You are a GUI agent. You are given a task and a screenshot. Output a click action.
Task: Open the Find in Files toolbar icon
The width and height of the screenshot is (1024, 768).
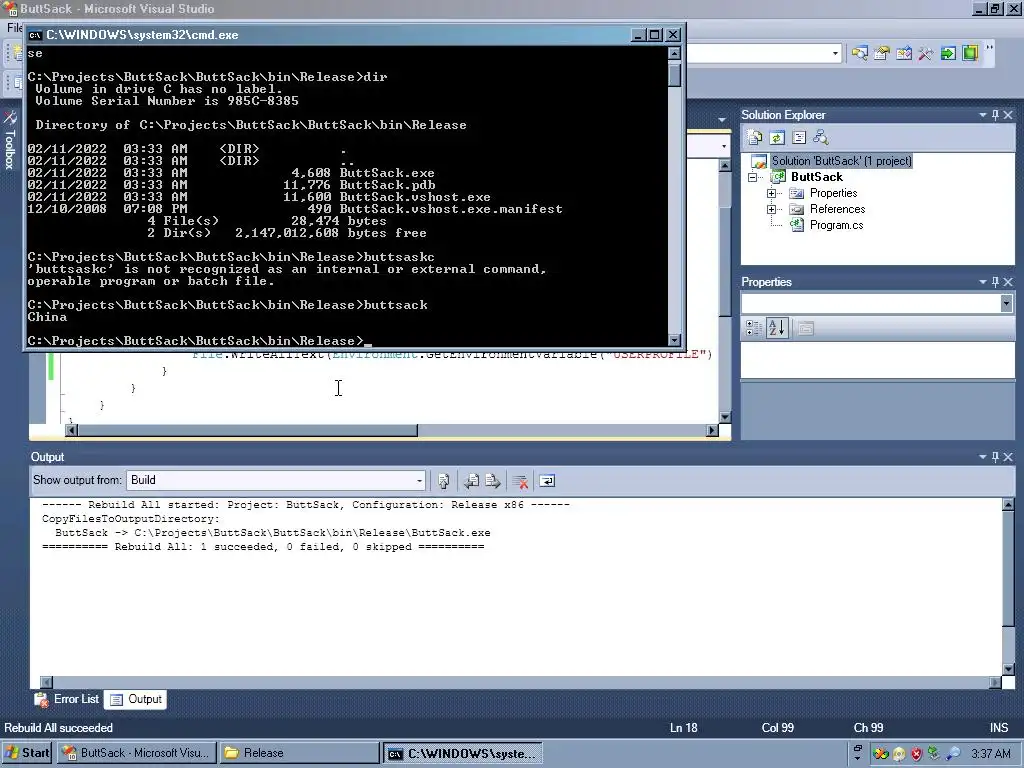tap(859, 53)
